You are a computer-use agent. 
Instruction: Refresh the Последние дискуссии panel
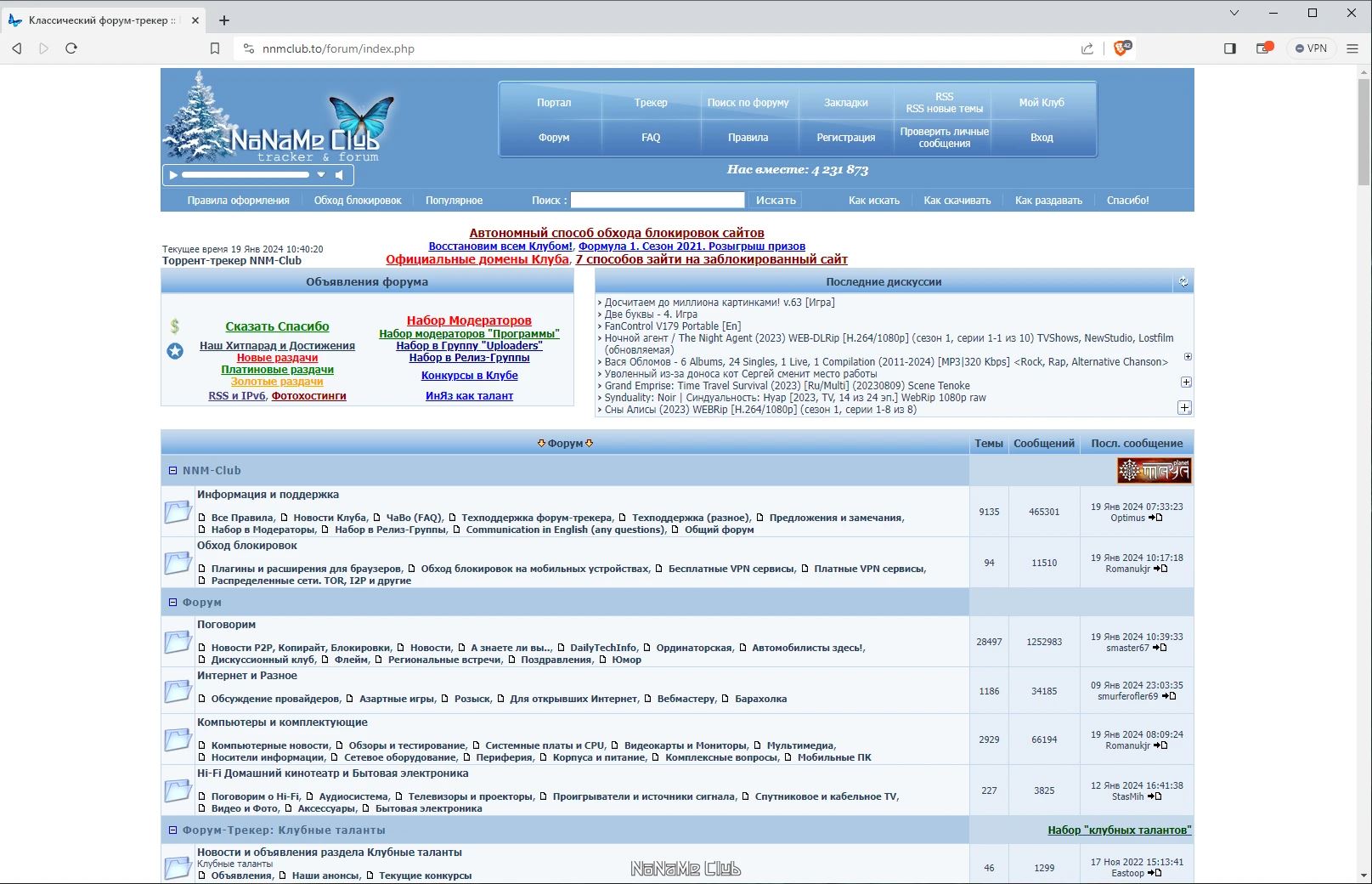pos(1183,282)
